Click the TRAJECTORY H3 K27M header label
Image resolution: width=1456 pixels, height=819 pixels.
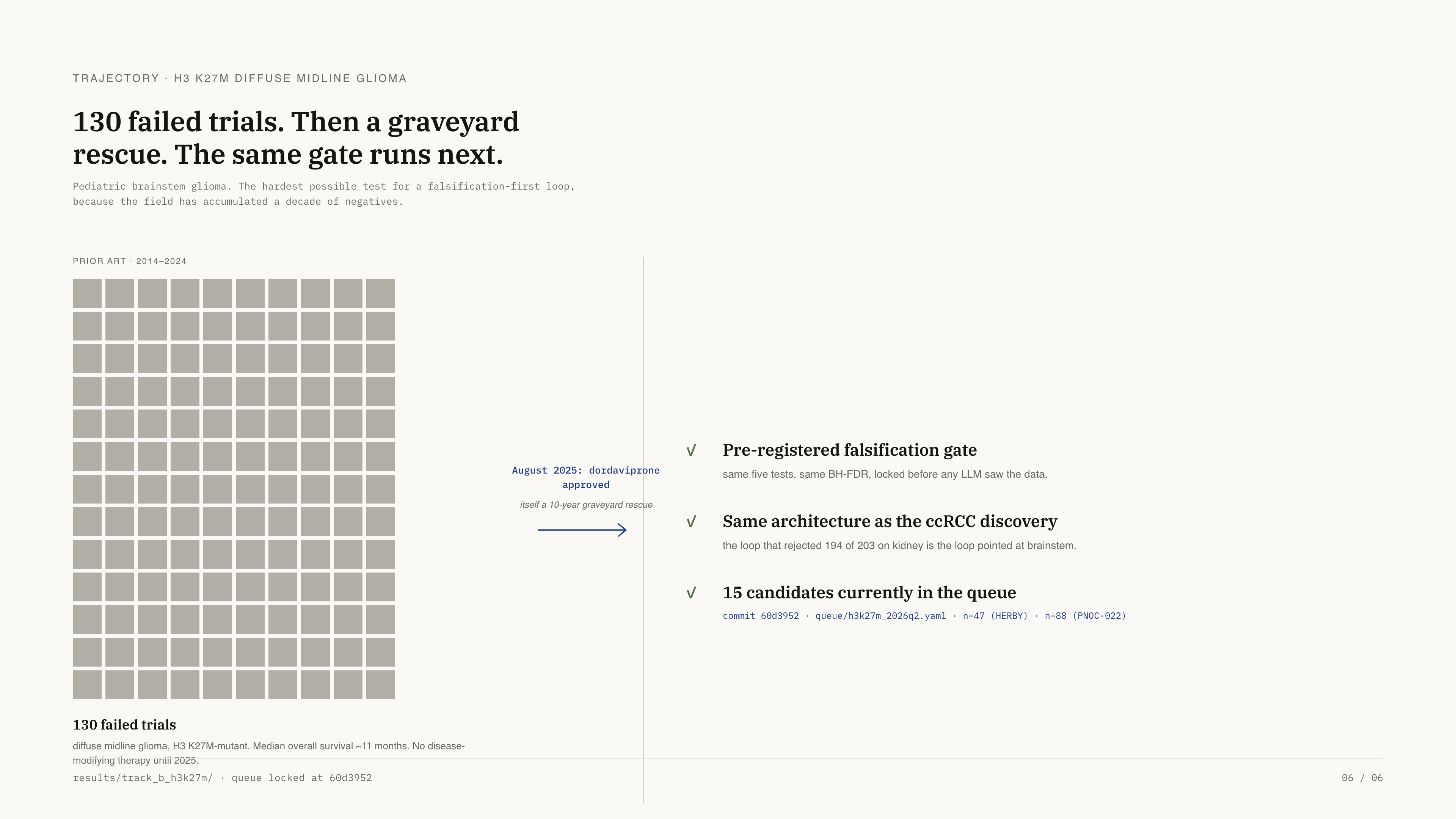click(240, 78)
